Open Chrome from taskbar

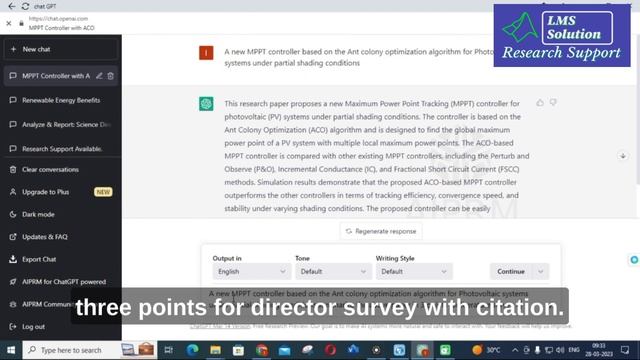[262, 350]
